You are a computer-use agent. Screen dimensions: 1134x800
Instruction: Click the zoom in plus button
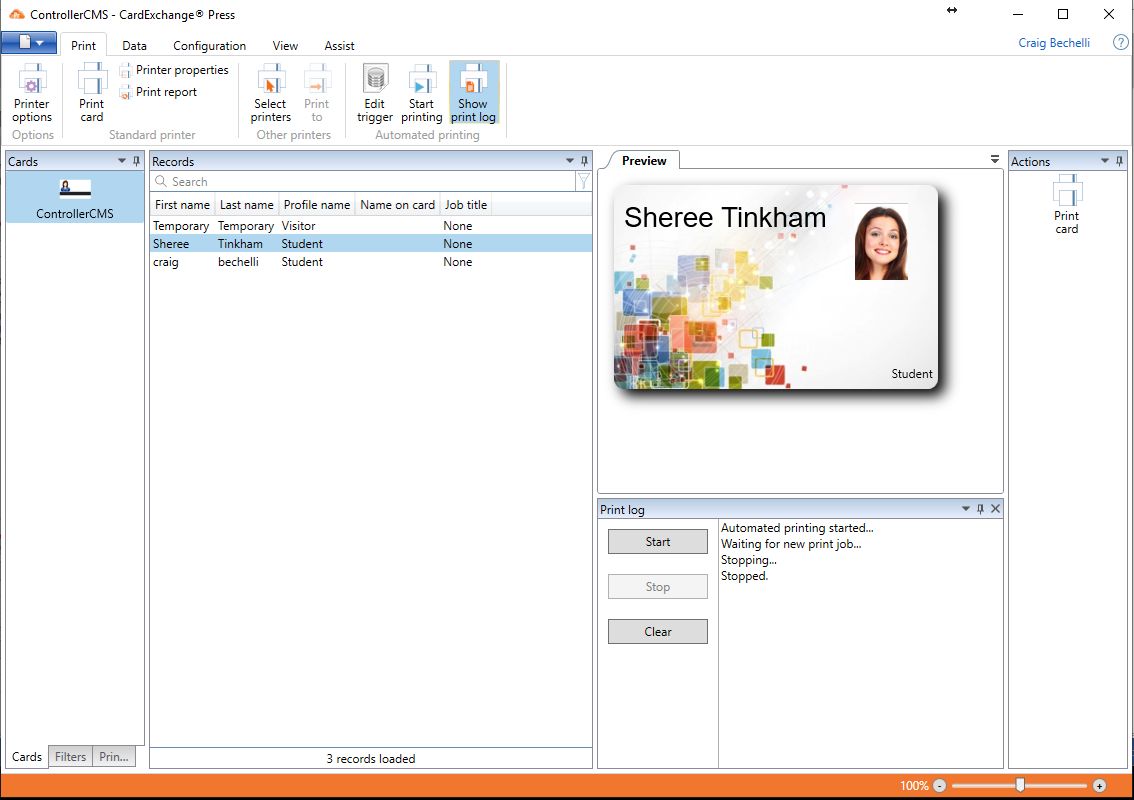[x=1099, y=786]
